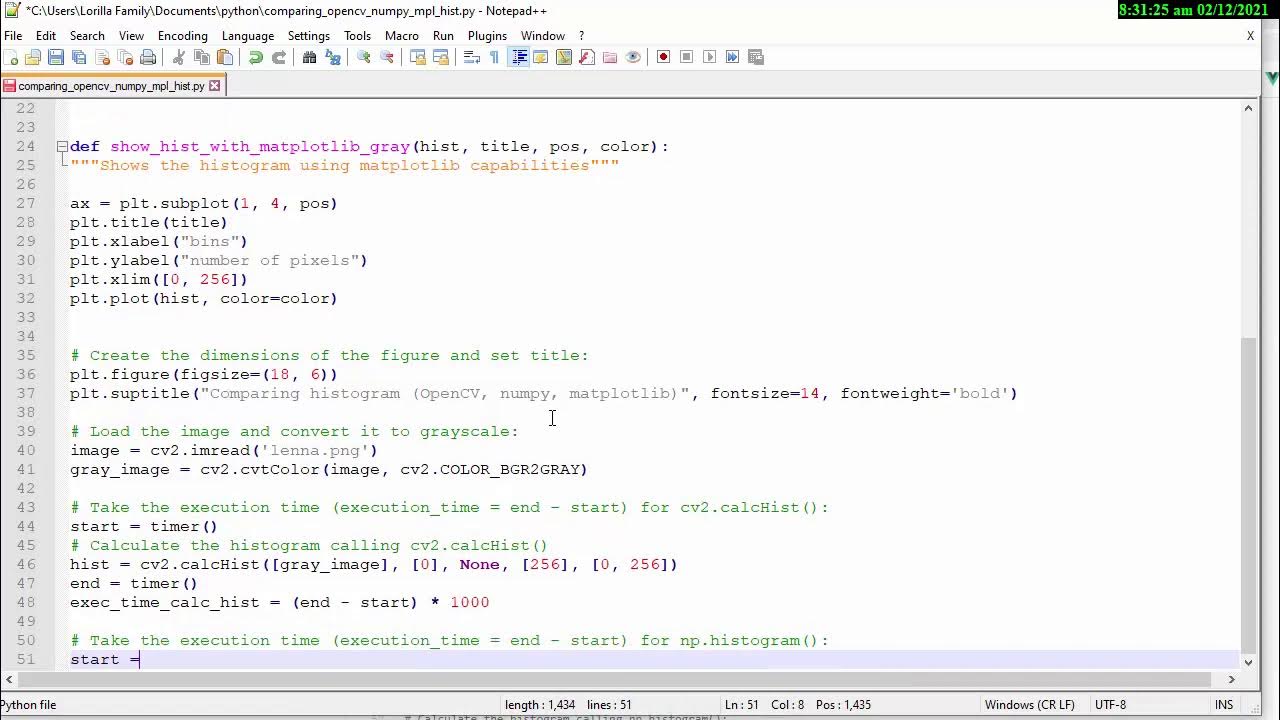
Task: Toggle the Monitoring eye icon
Action: coord(633,57)
